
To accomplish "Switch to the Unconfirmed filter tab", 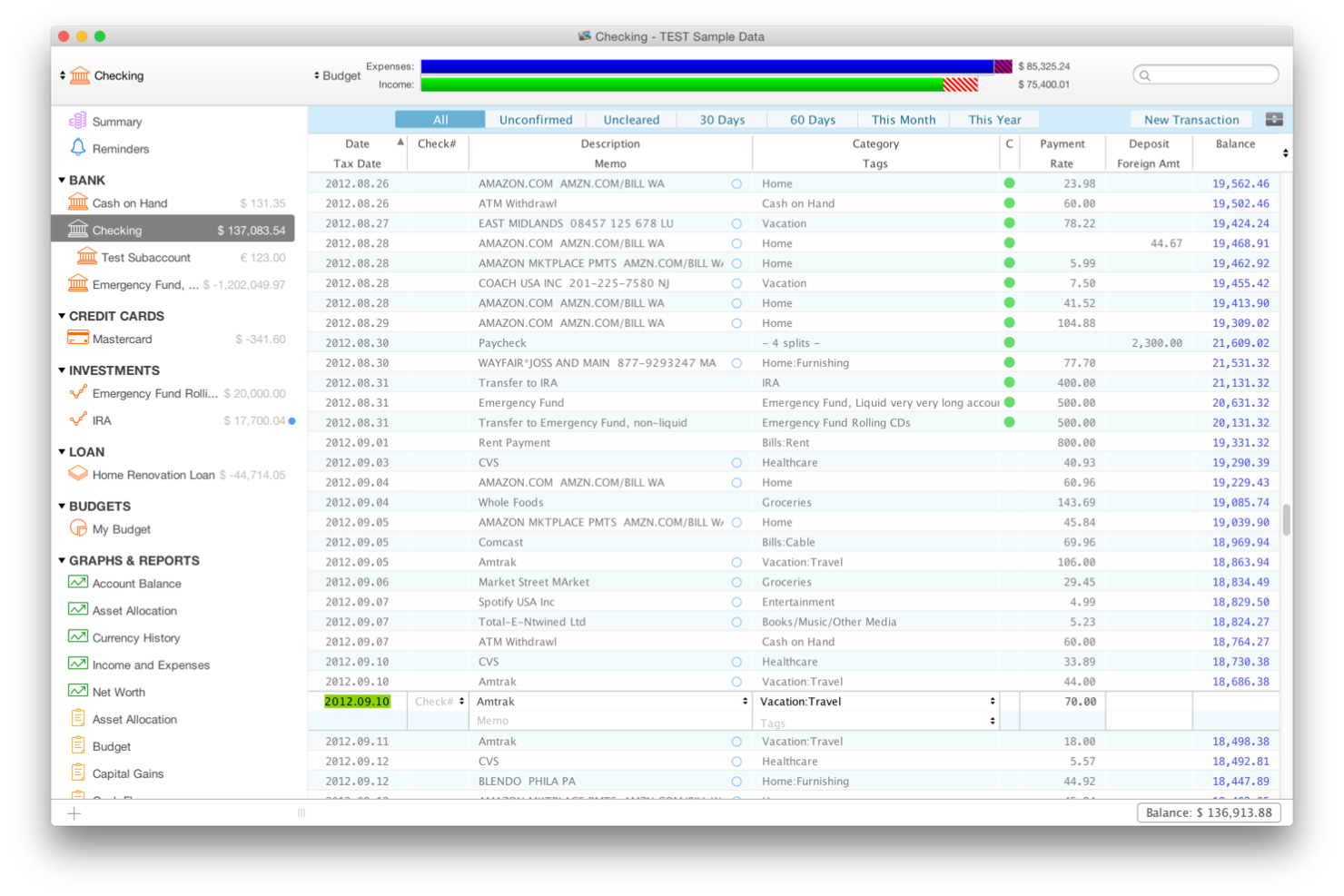I will 535,119.
